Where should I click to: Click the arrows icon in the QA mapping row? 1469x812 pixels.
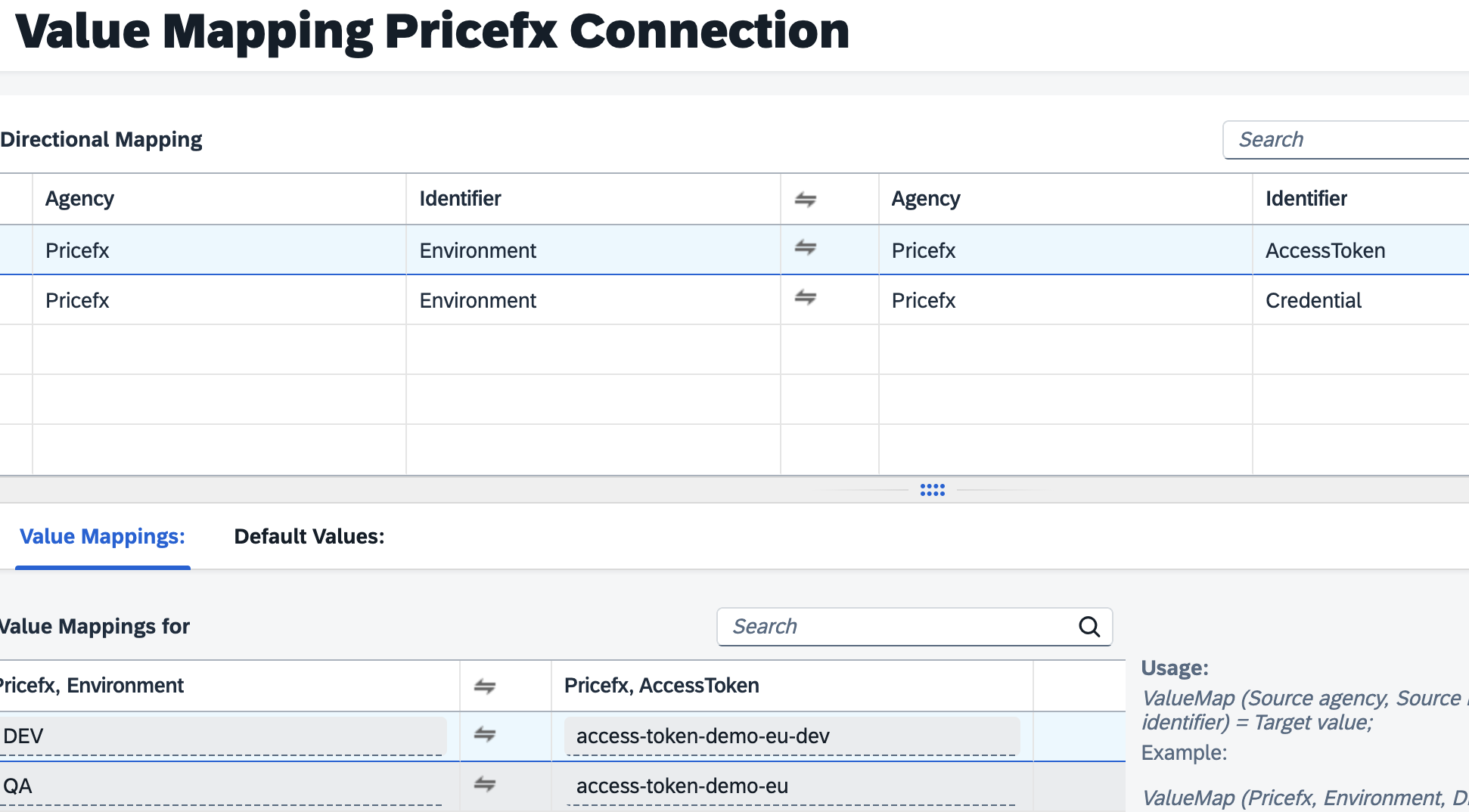[485, 785]
